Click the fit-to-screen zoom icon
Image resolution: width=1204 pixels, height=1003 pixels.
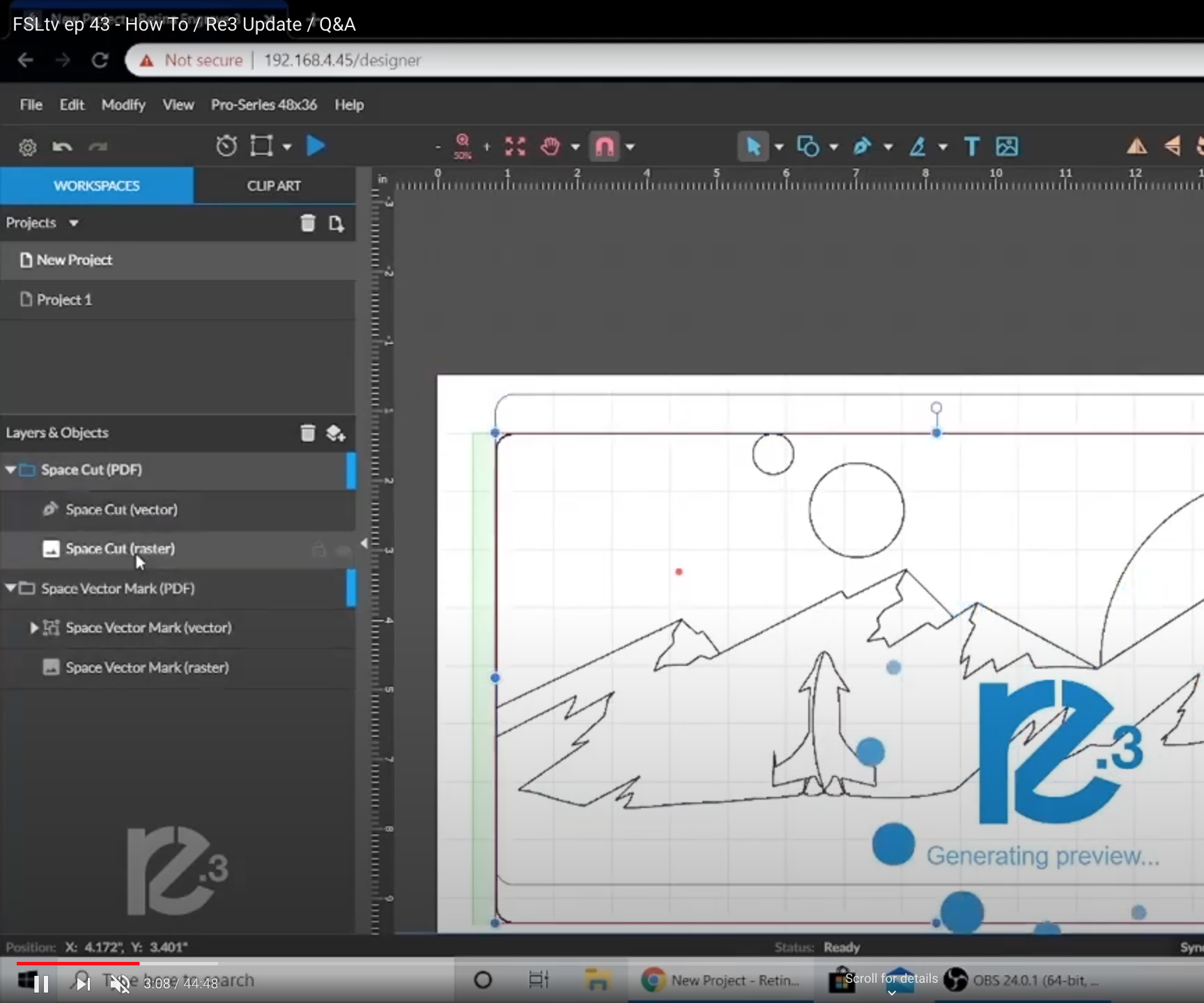[515, 146]
